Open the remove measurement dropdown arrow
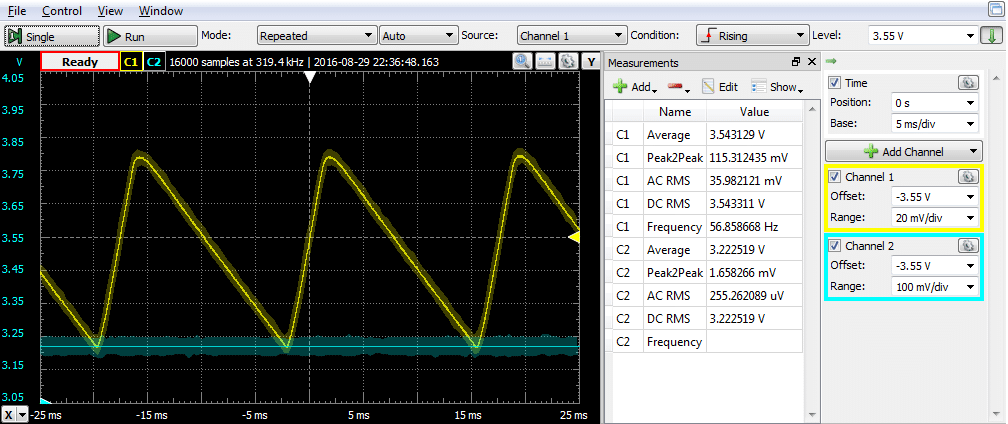The image size is (1008, 424). click(687, 90)
